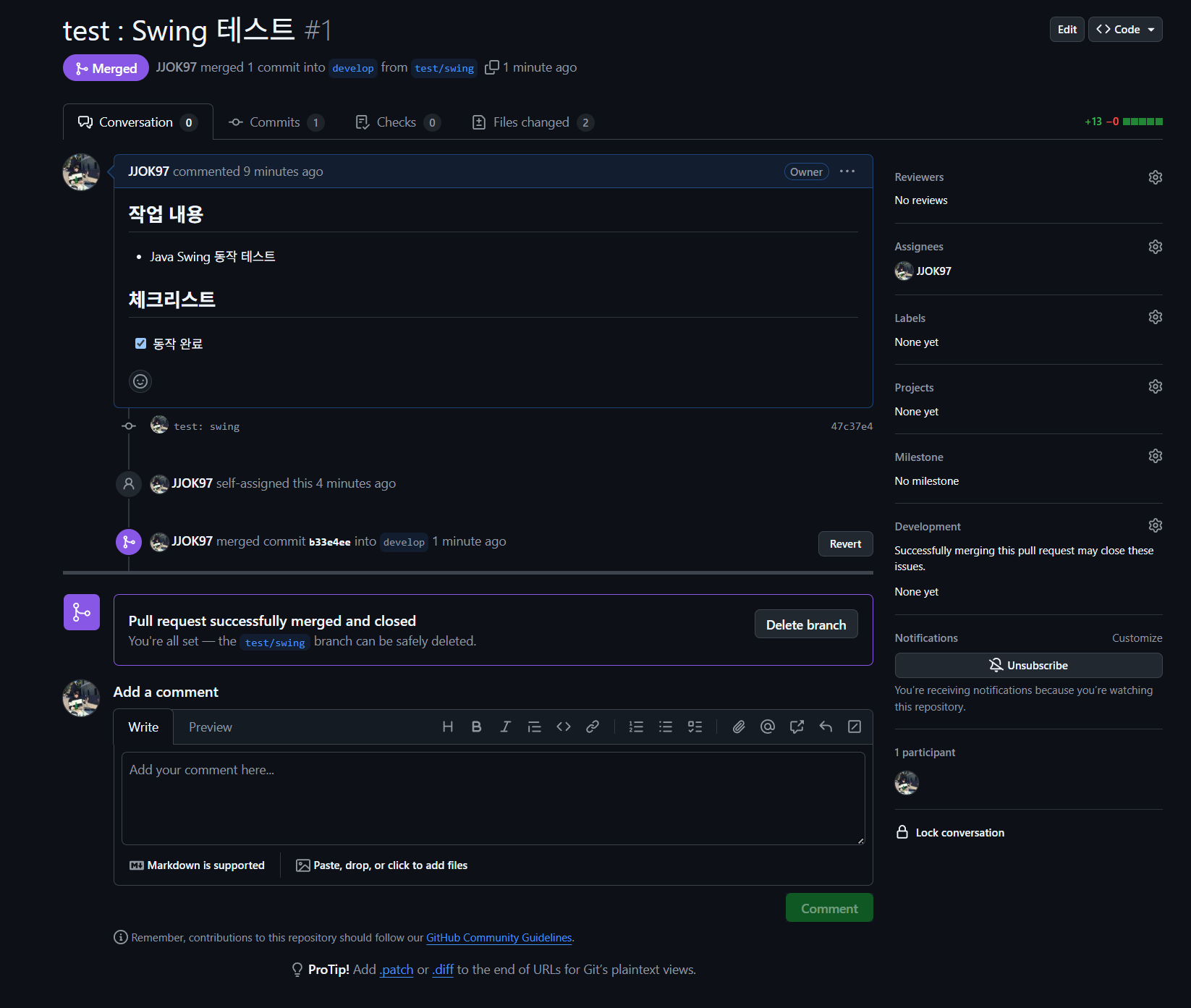Open the Development settings gear
The height and width of the screenshot is (1008, 1191).
point(1155,525)
